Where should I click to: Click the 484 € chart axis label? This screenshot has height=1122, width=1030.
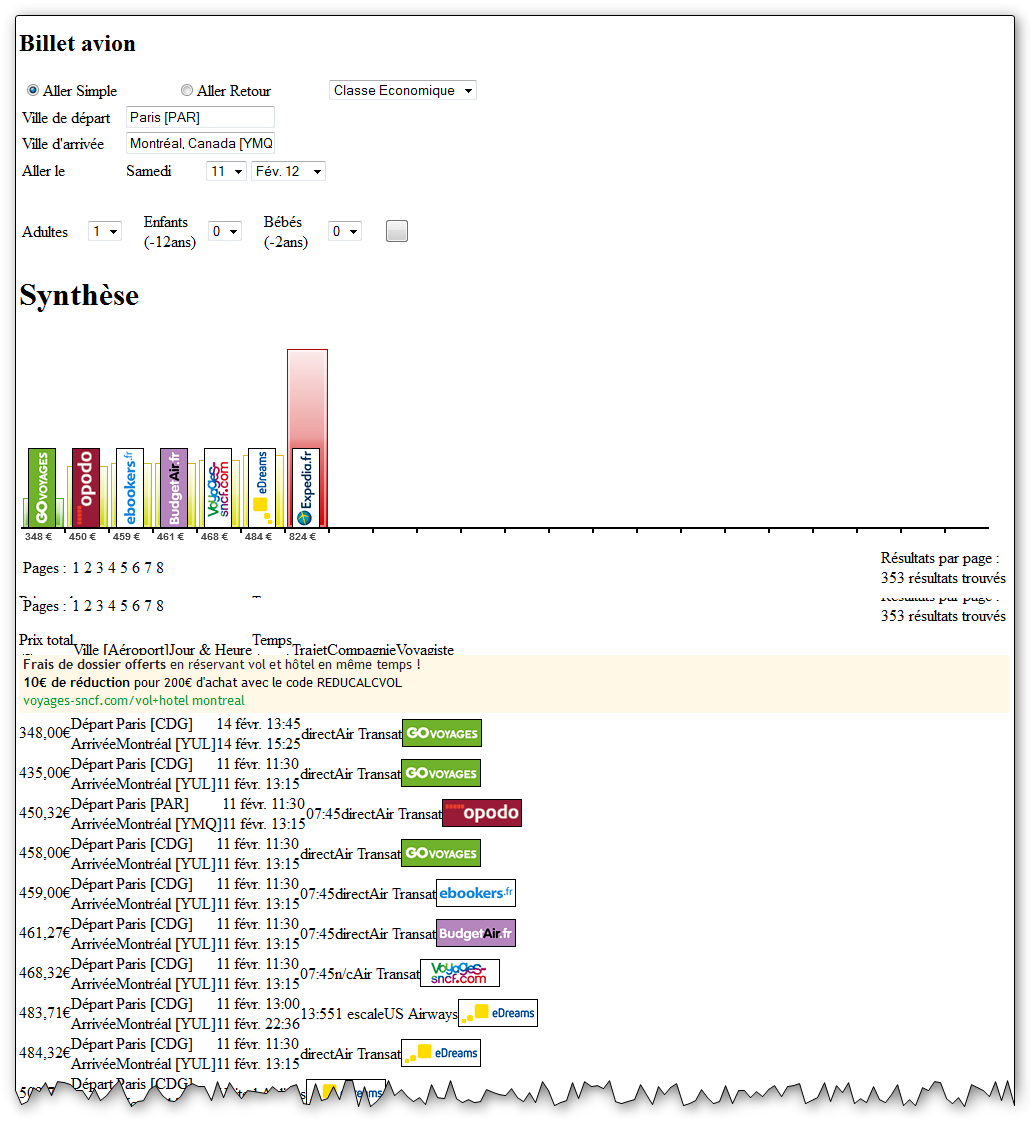coord(258,537)
